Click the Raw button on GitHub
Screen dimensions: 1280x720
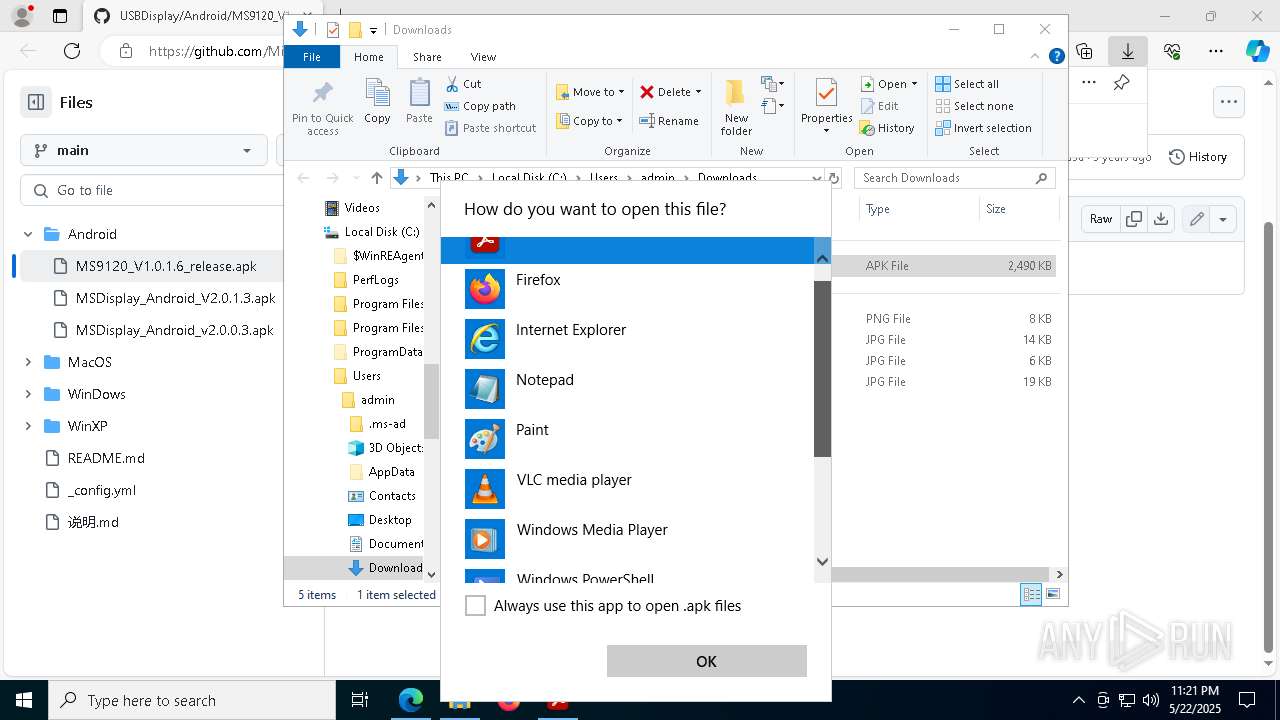pos(1101,219)
